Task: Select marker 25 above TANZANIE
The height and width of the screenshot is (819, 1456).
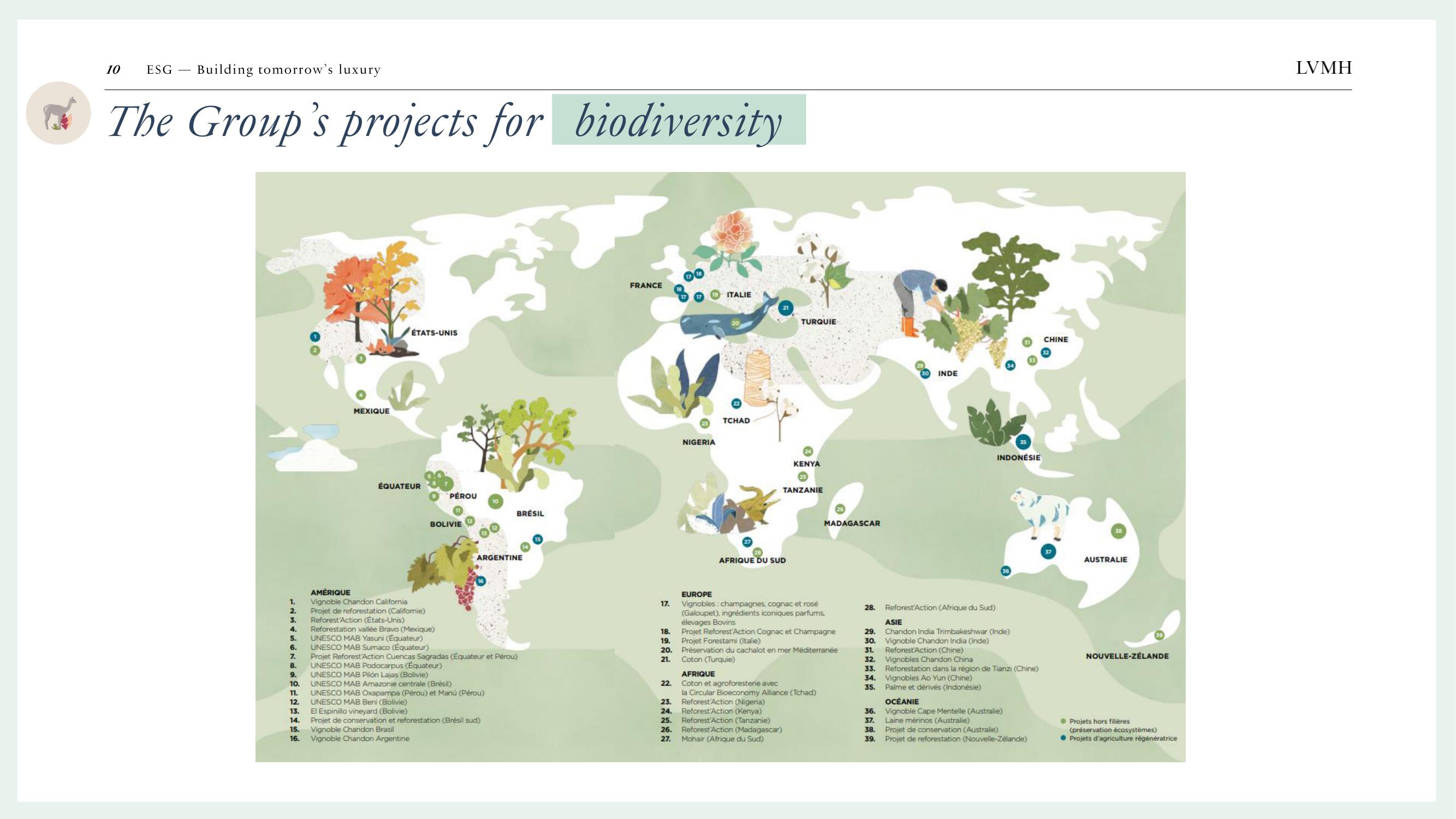Action: click(803, 477)
